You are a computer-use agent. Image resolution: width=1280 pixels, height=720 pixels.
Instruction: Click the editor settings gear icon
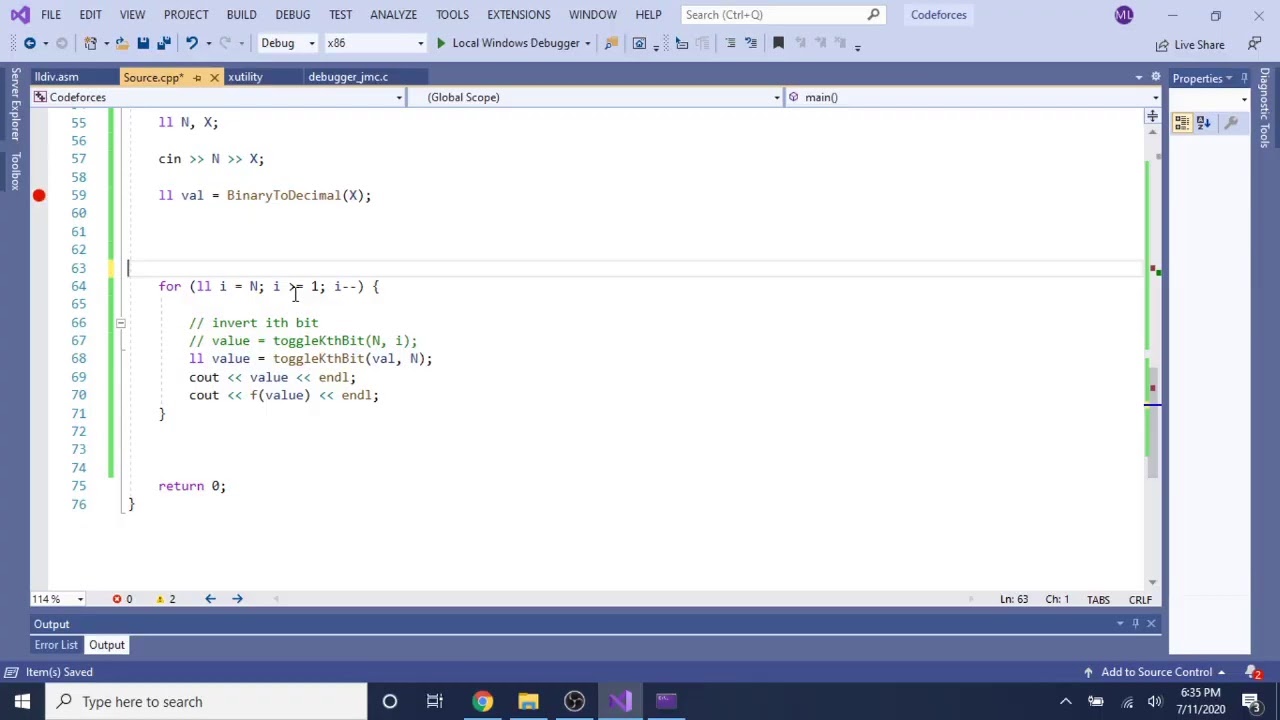pos(1156,77)
